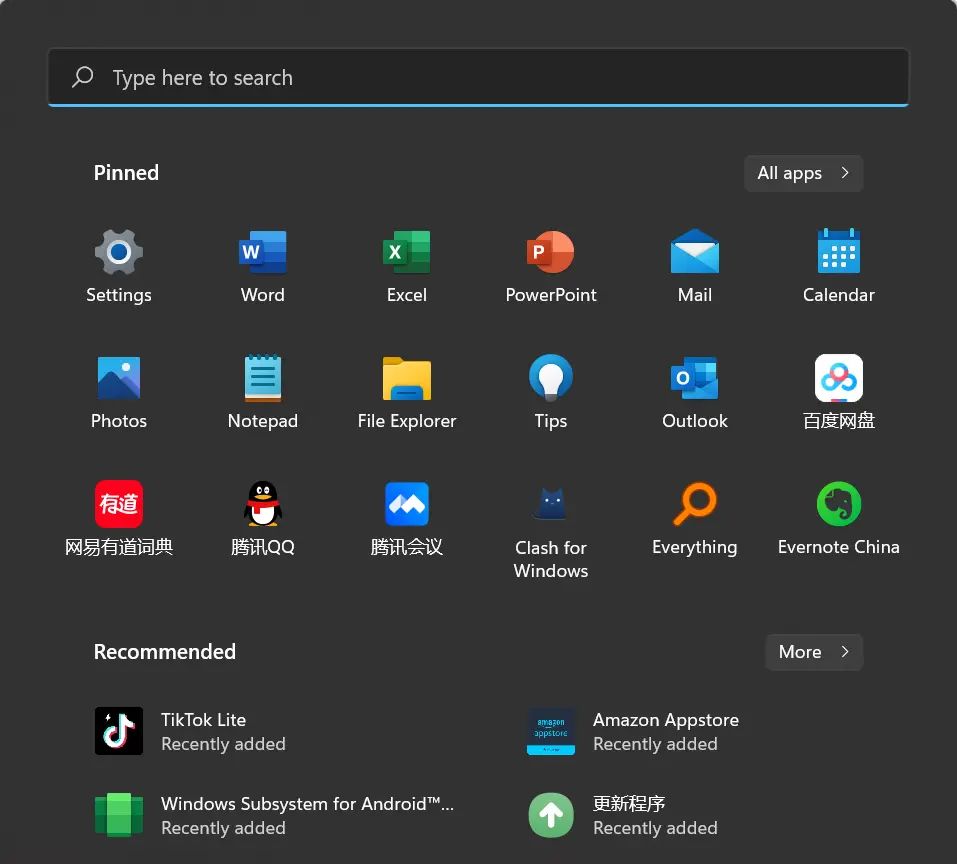Image resolution: width=957 pixels, height=864 pixels.
Task: Click the search input field
Action: 478,77
